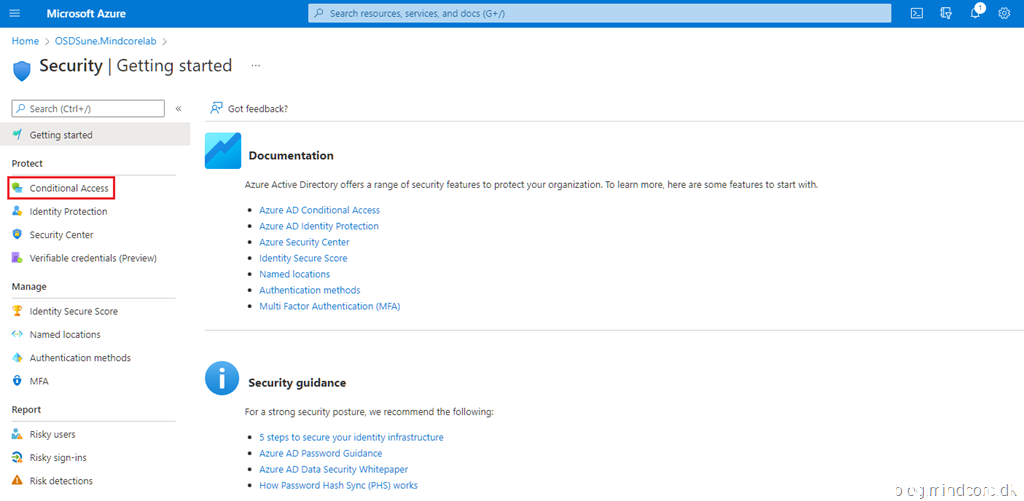Click the Documentation chart icon
The height and width of the screenshot is (501, 1024).
[223, 151]
